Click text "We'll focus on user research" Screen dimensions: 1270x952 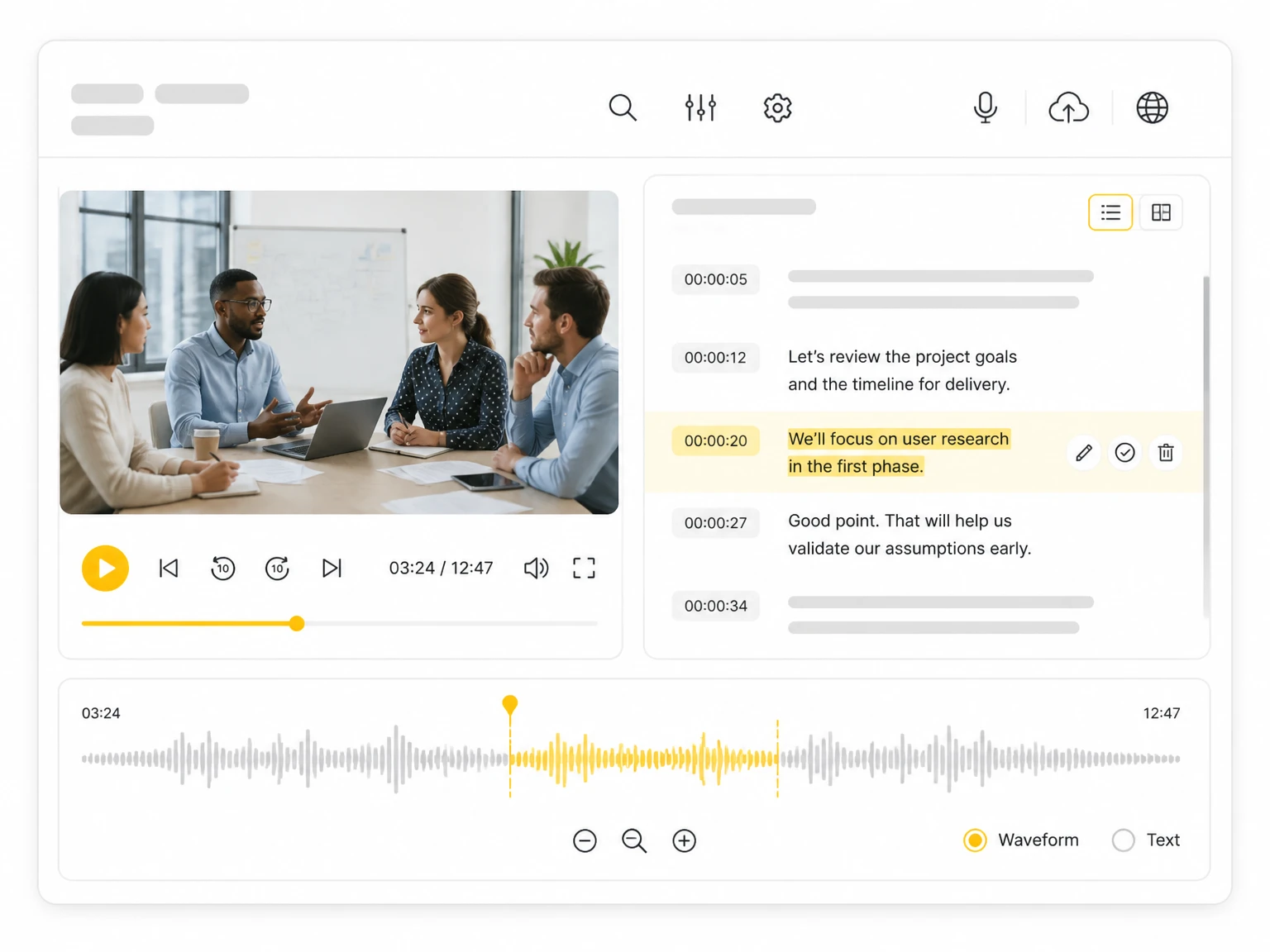coord(898,439)
